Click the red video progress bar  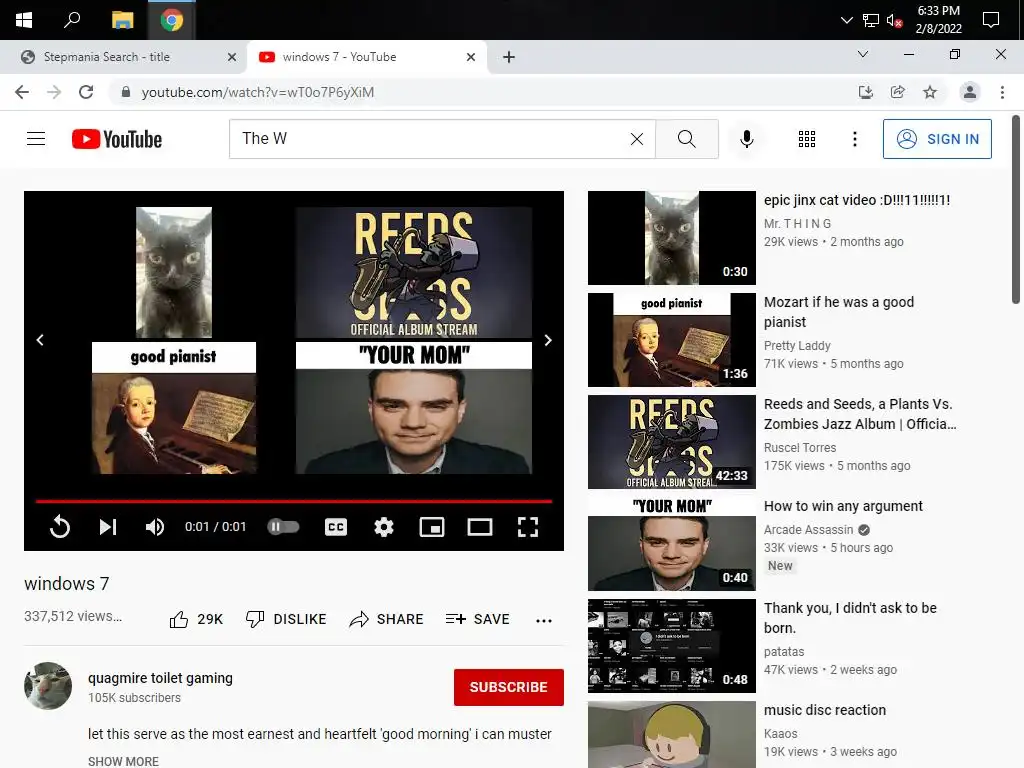[294, 501]
